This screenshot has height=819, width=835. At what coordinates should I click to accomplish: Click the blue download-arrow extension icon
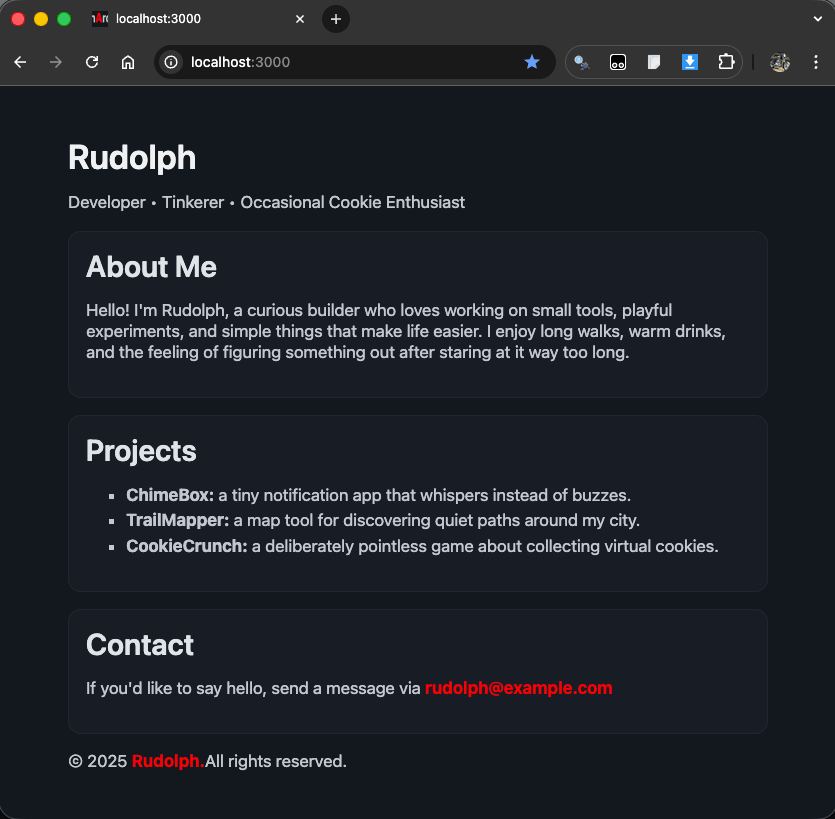pos(690,62)
